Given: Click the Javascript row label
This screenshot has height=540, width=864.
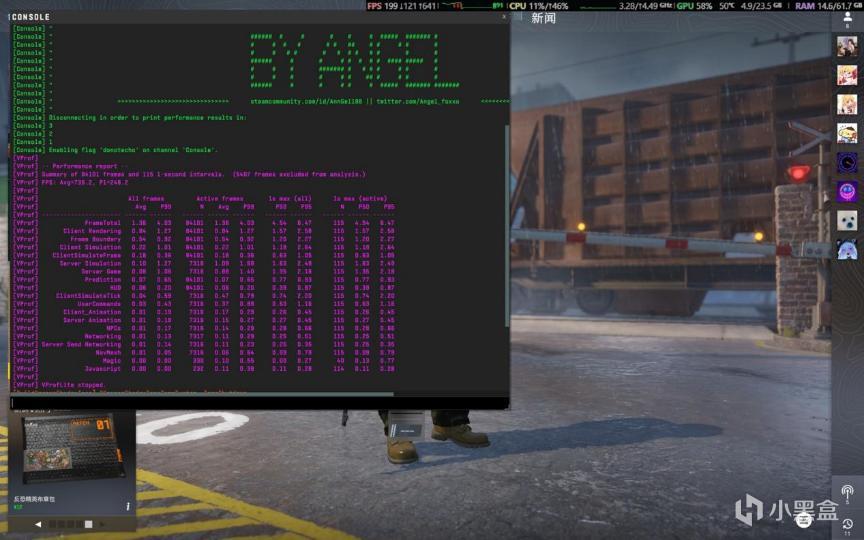Looking at the screenshot, I should (x=102, y=369).
